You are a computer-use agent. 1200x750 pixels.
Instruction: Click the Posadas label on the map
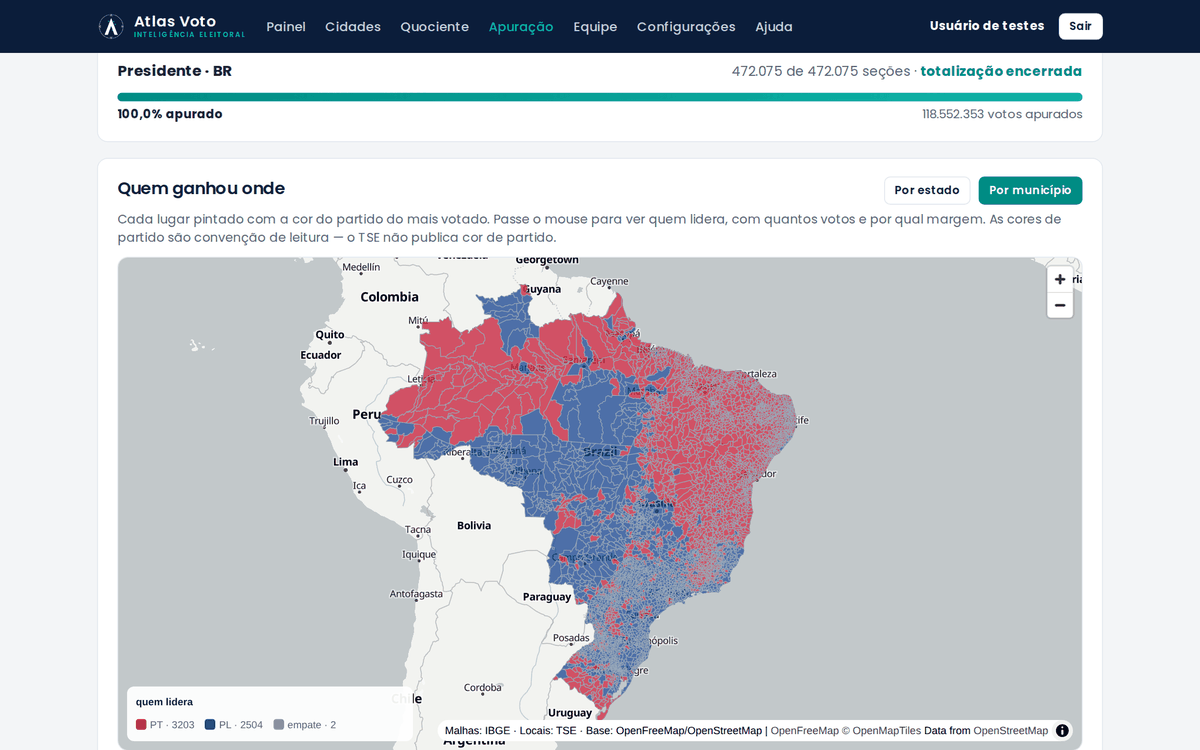point(571,638)
